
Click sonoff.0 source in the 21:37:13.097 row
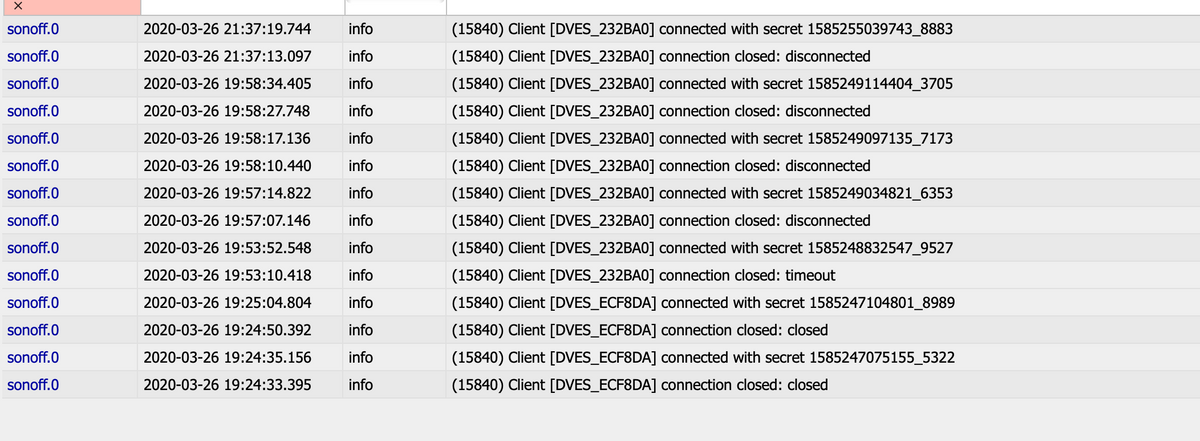[33, 56]
